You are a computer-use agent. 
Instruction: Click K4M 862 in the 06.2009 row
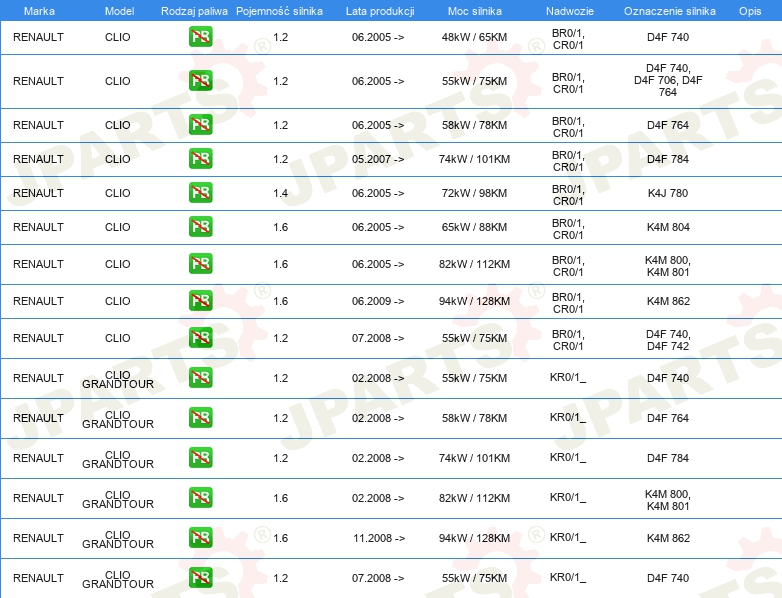(x=668, y=301)
